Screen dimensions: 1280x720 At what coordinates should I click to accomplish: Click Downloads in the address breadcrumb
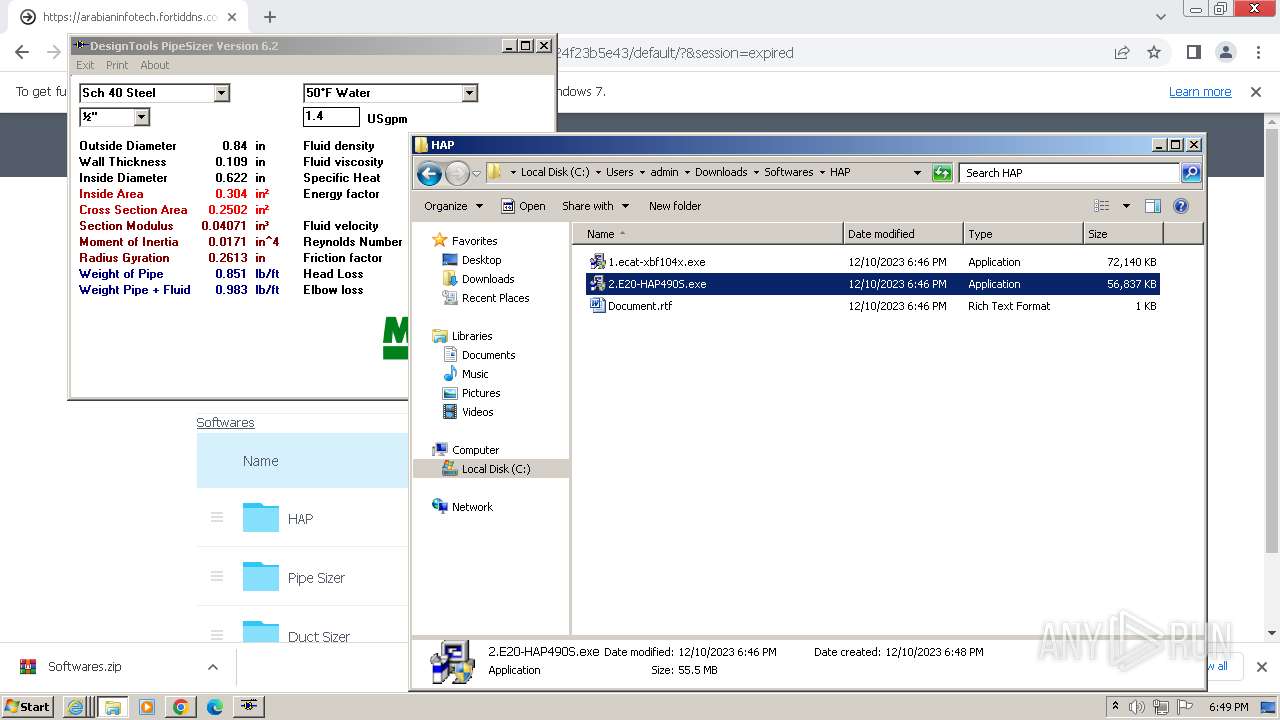pyautogui.click(x=721, y=172)
